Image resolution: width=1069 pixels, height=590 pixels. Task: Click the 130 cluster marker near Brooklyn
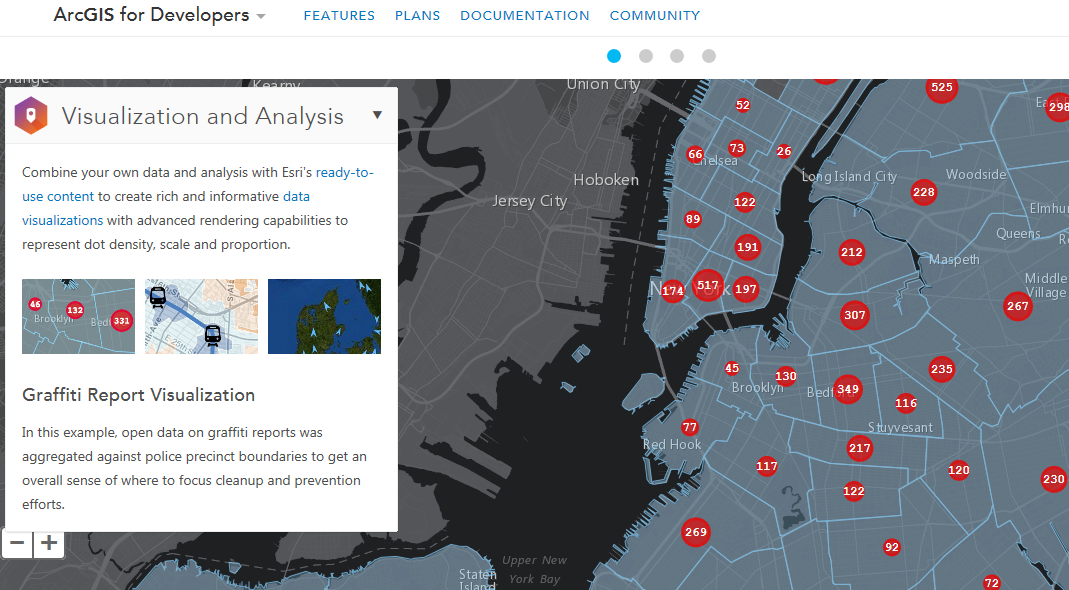(x=785, y=376)
